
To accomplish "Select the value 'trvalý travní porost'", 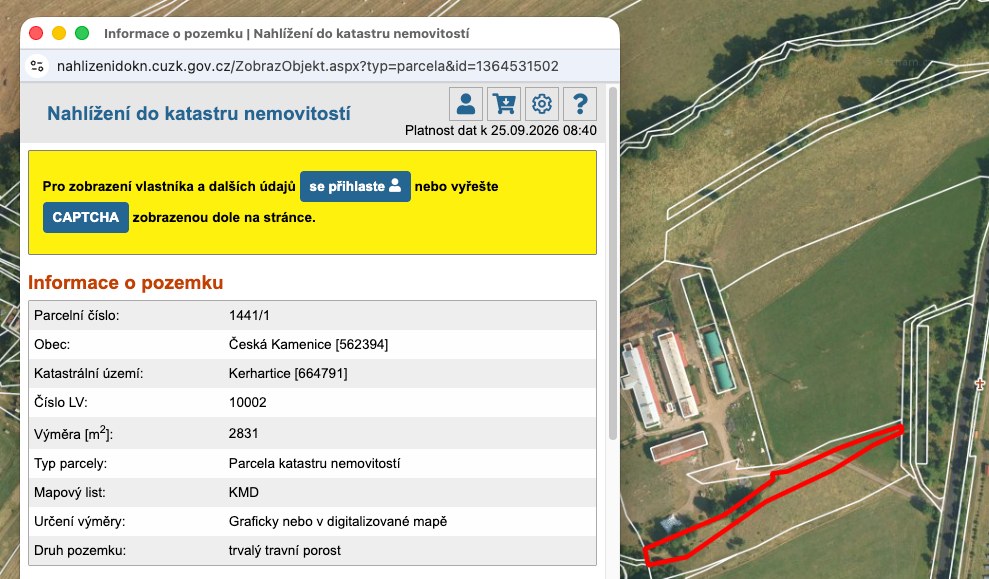I will [x=284, y=551].
